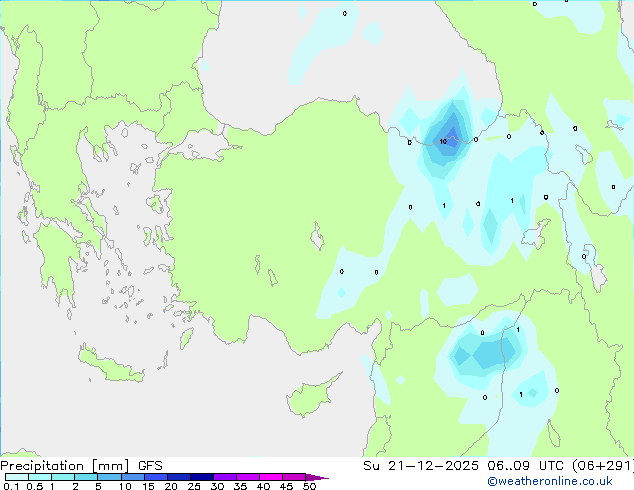Screen dimensions: 634x490
Task: Click the "20" legend scale label
Action: point(171,486)
